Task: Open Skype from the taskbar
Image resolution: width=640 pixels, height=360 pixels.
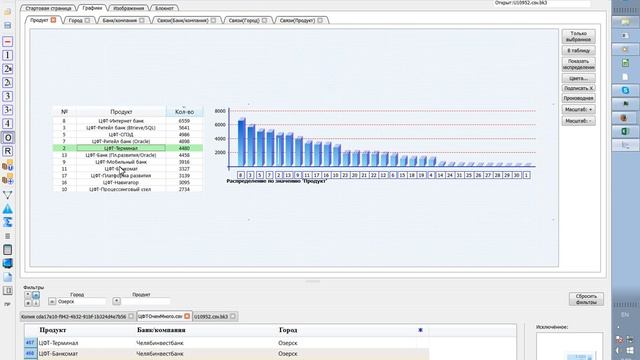Action: (625, 90)
